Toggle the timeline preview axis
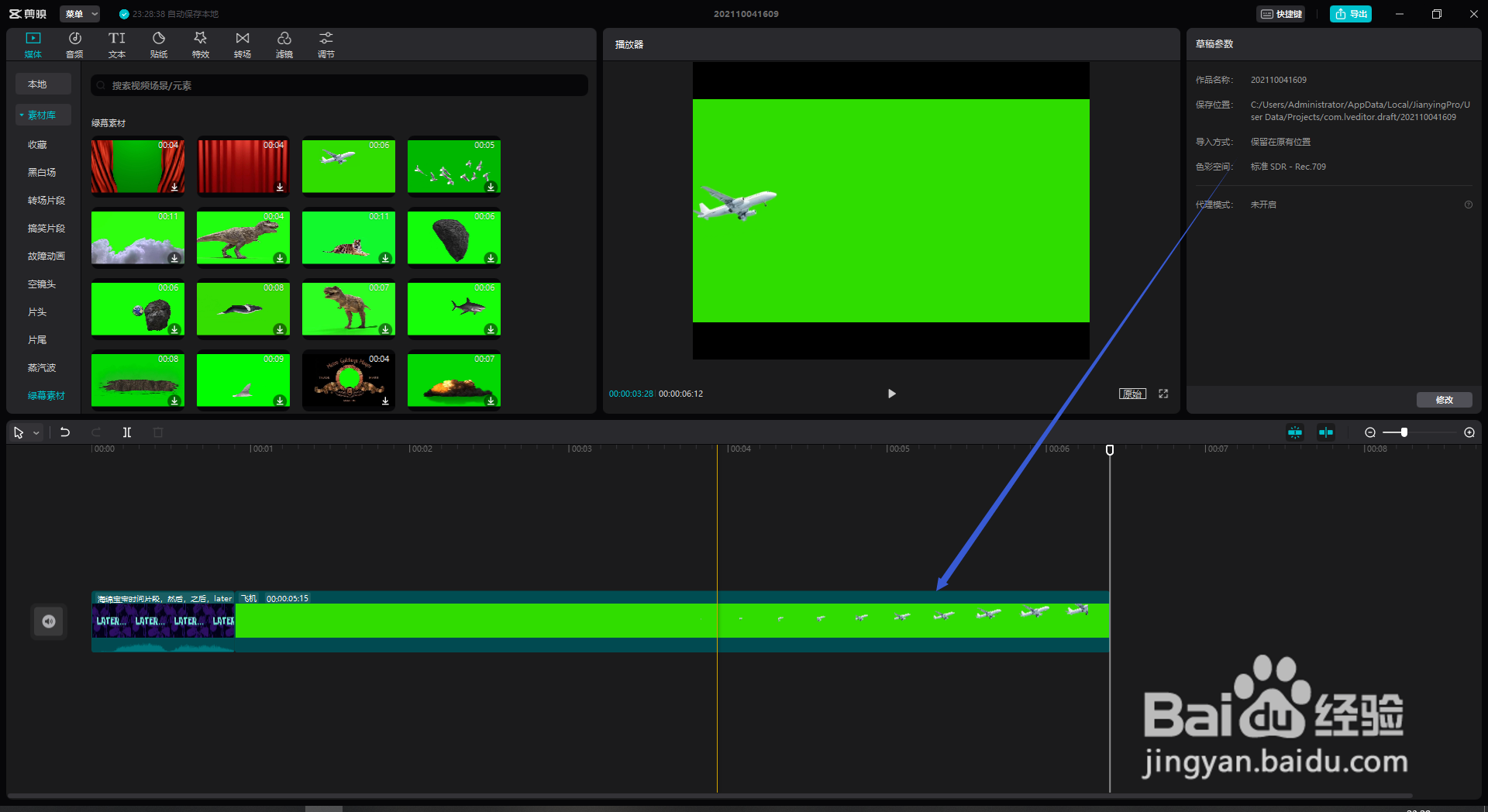The height and width of the screenshot is (812, 1488). (x=1326, y=432)
